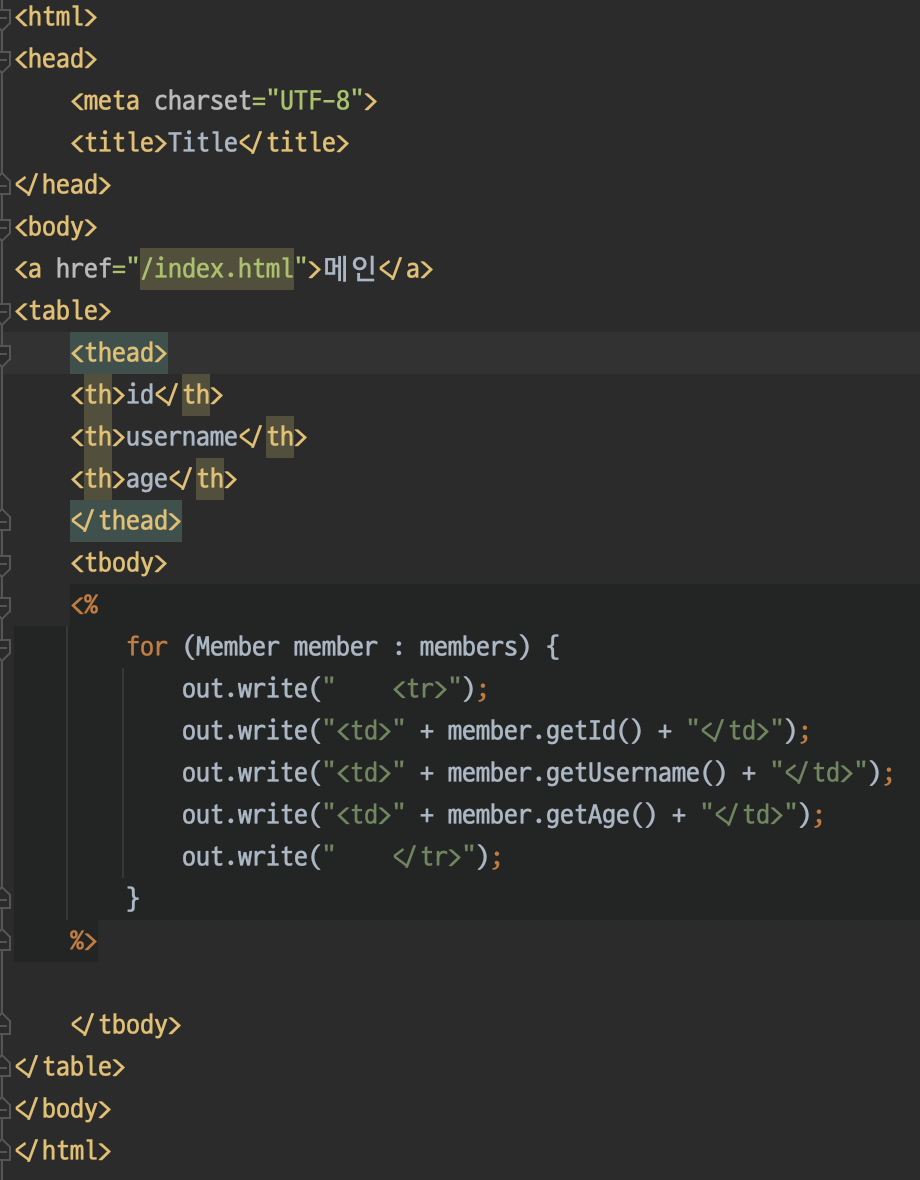Click the </html> closing tag
Viewport: 920px width, 1180px height.
62,1151
